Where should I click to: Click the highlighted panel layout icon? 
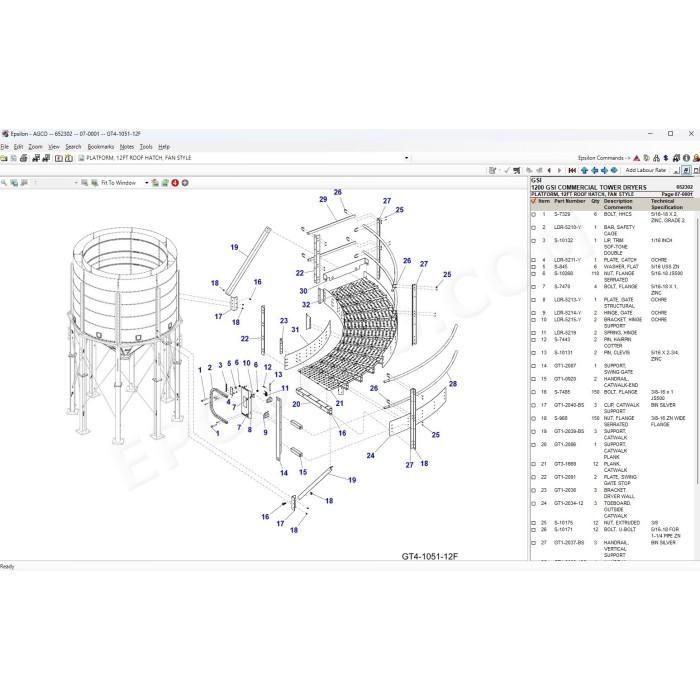(686, 171)
